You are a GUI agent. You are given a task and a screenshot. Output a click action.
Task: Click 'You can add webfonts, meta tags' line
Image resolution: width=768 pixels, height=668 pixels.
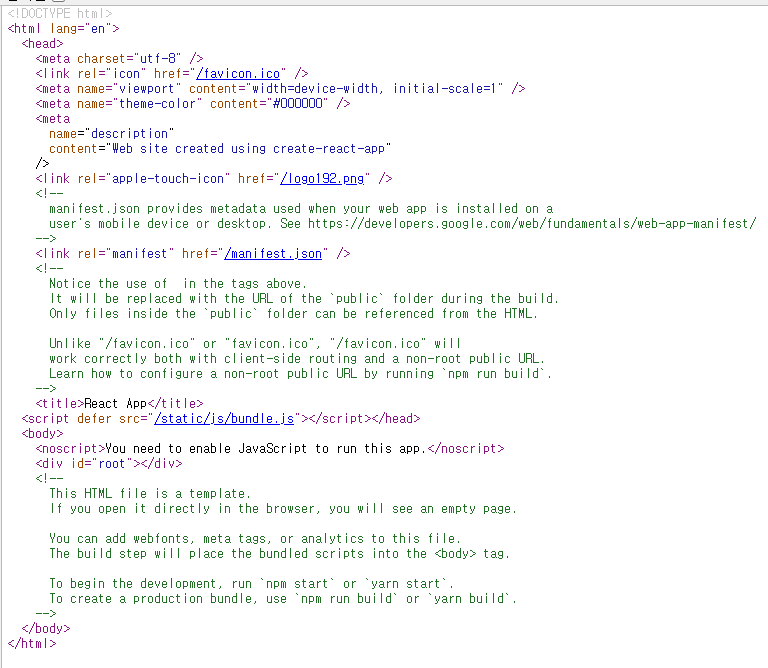click(x=255, y=539)
